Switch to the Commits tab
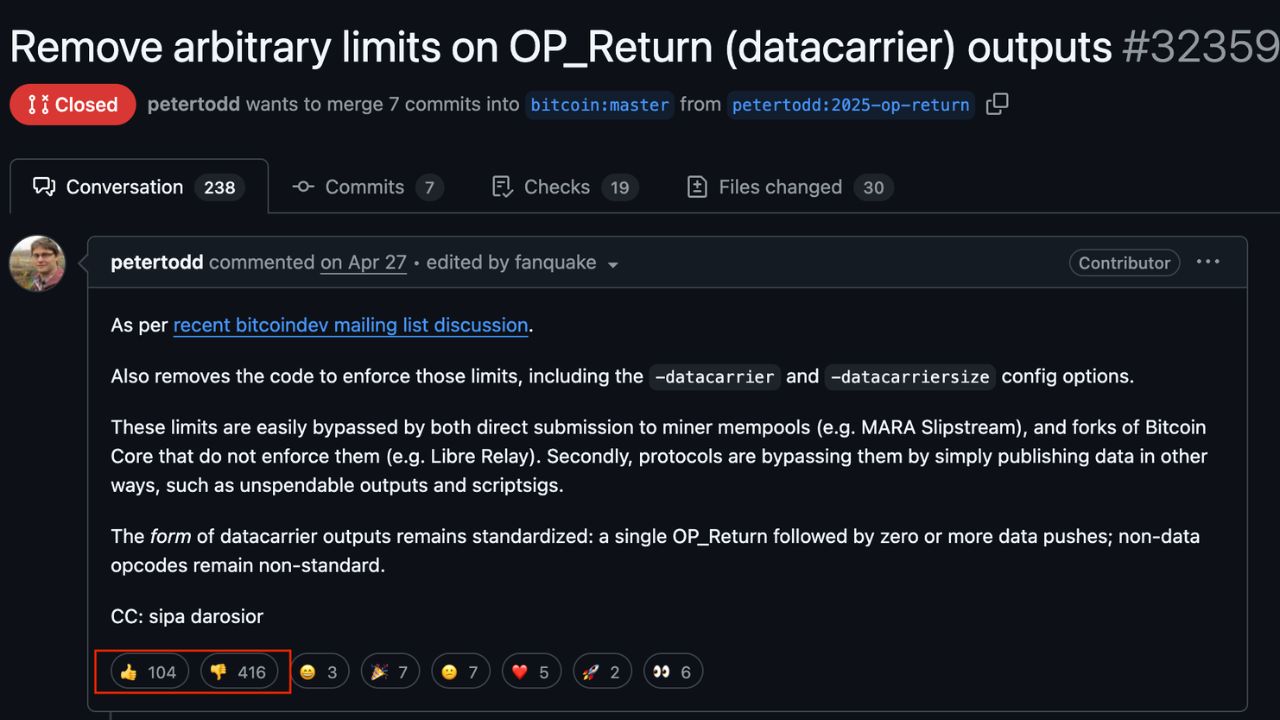This screenshot has width=1280, height=720. pyautogui.click(x=368, y=187)
